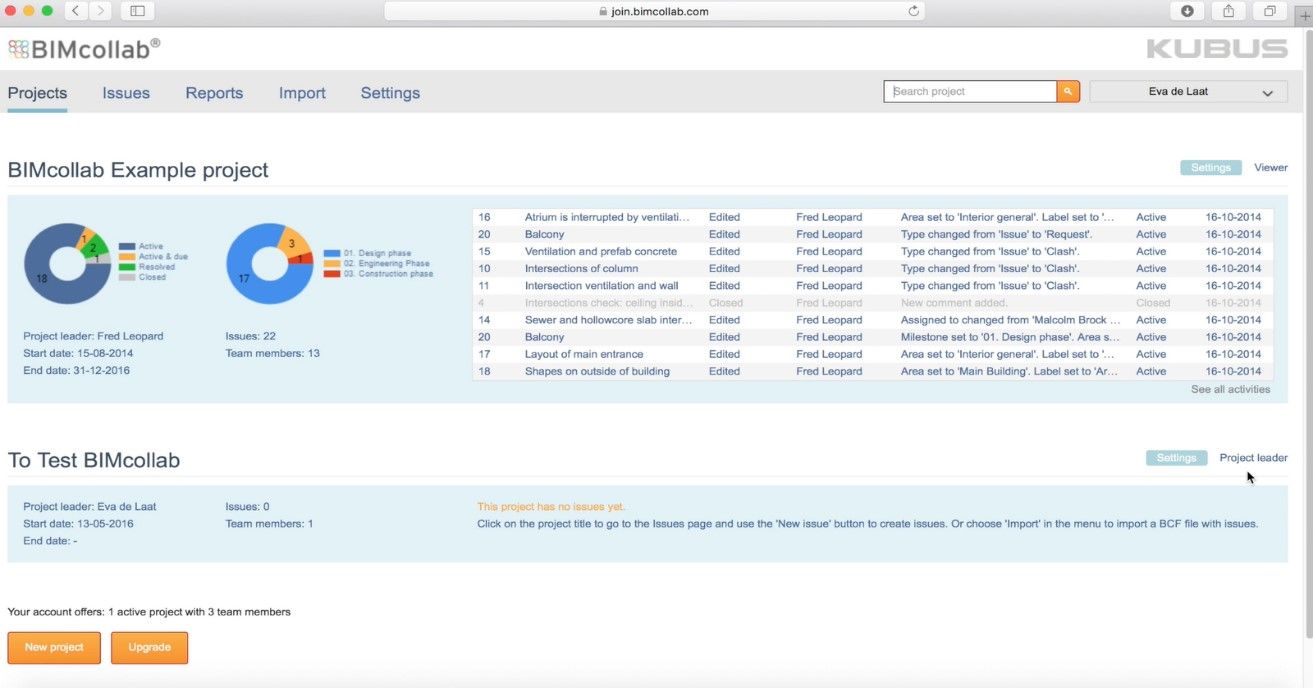Switch to the Issues tab
The image size is (1313, 688).
[126, 93]
